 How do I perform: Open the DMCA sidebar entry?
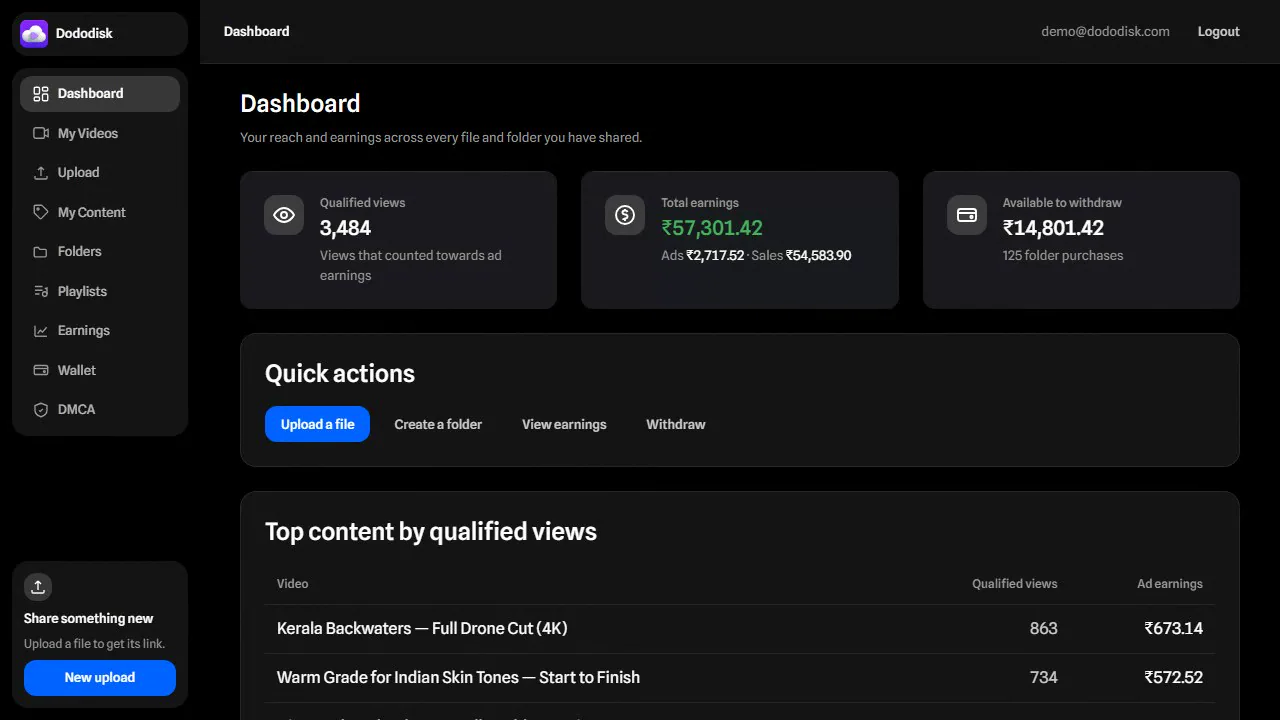[x=100, y=410]
